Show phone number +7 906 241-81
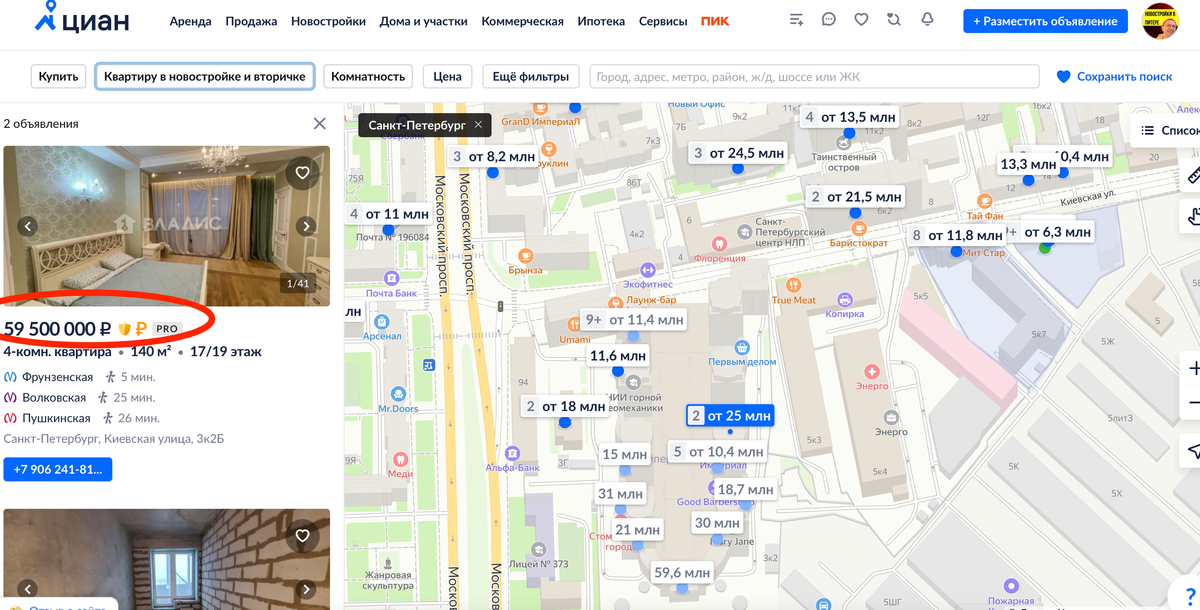 coord(58,469)
